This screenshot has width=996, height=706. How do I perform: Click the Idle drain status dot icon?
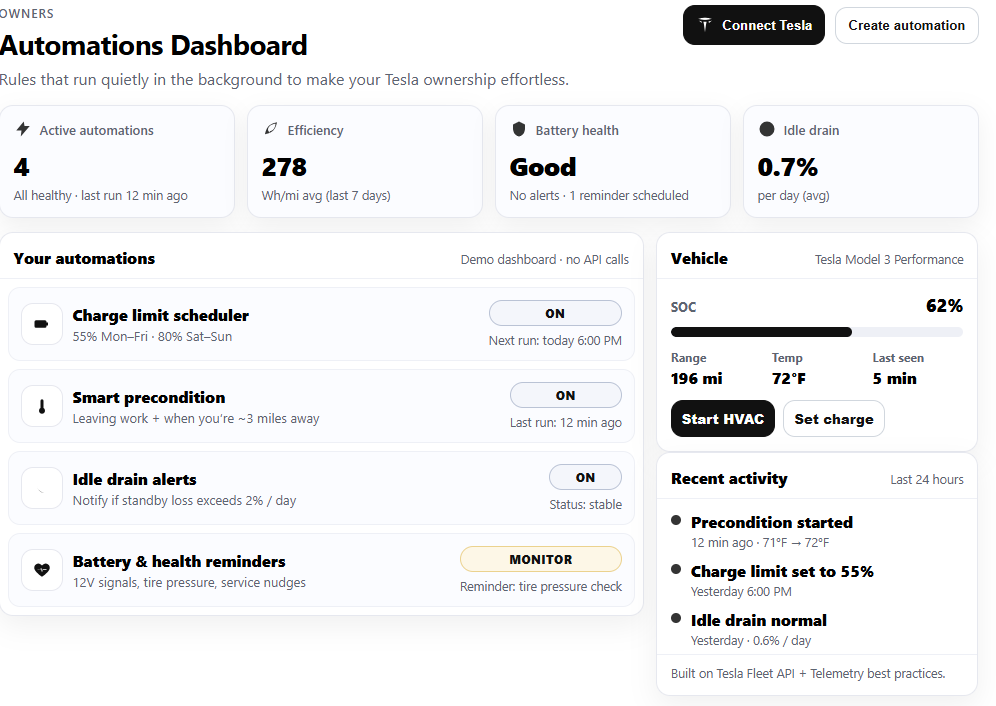pyautogui.click(x=766, y=129)
